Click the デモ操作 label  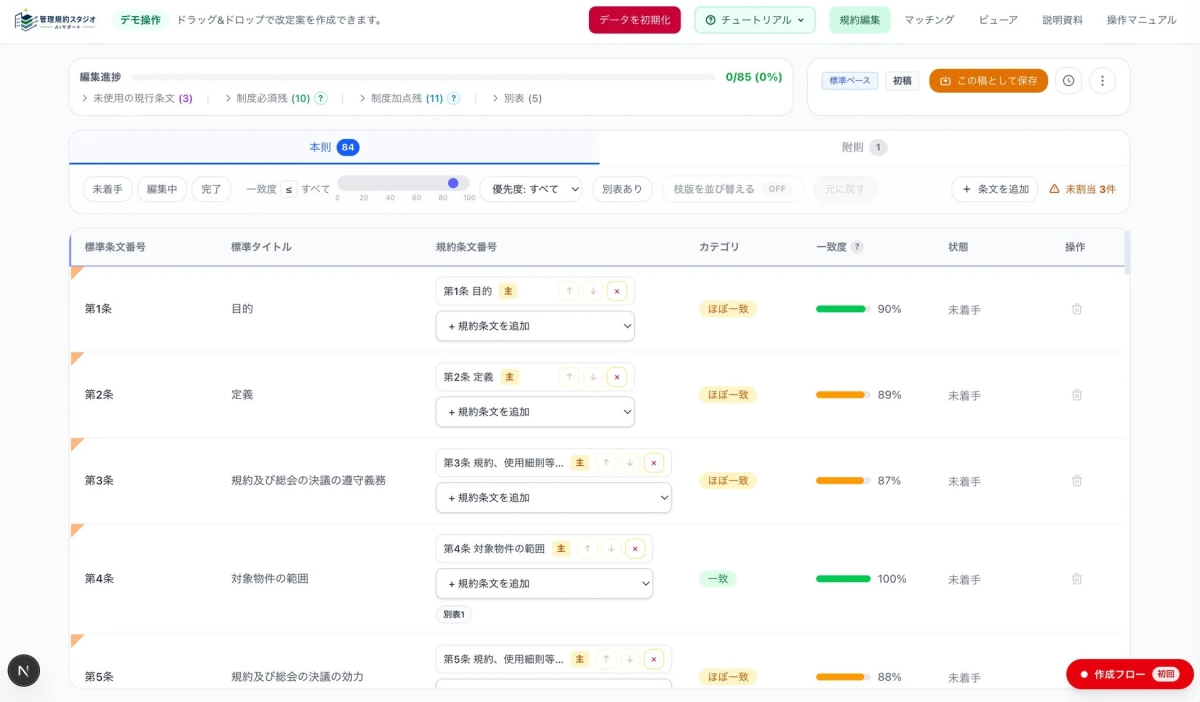(x=140, y=20)
